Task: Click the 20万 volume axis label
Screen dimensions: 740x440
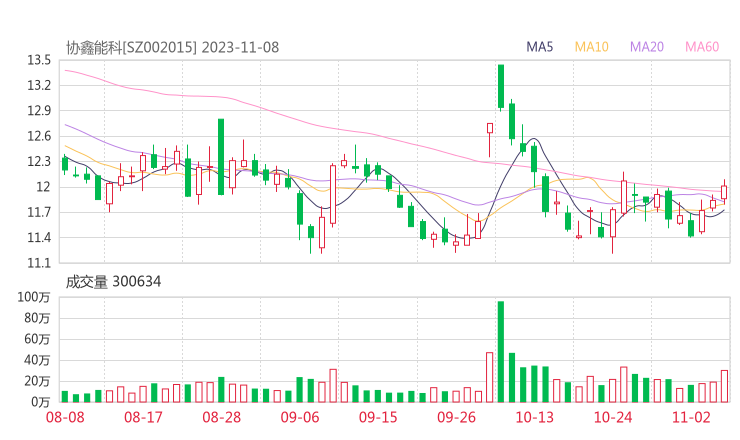Action: (37, 381)
